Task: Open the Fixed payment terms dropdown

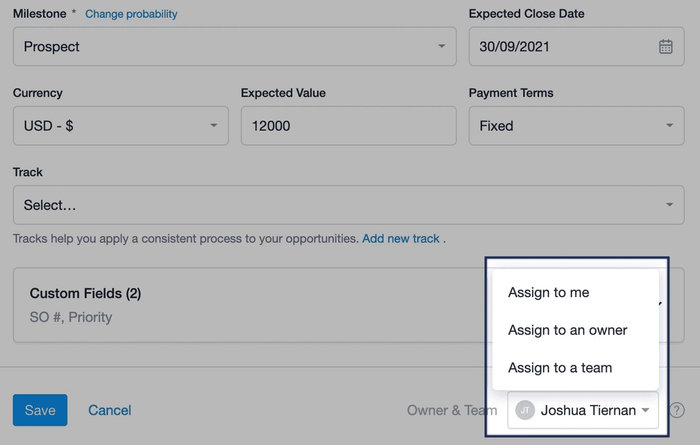Action: (576, 125)
